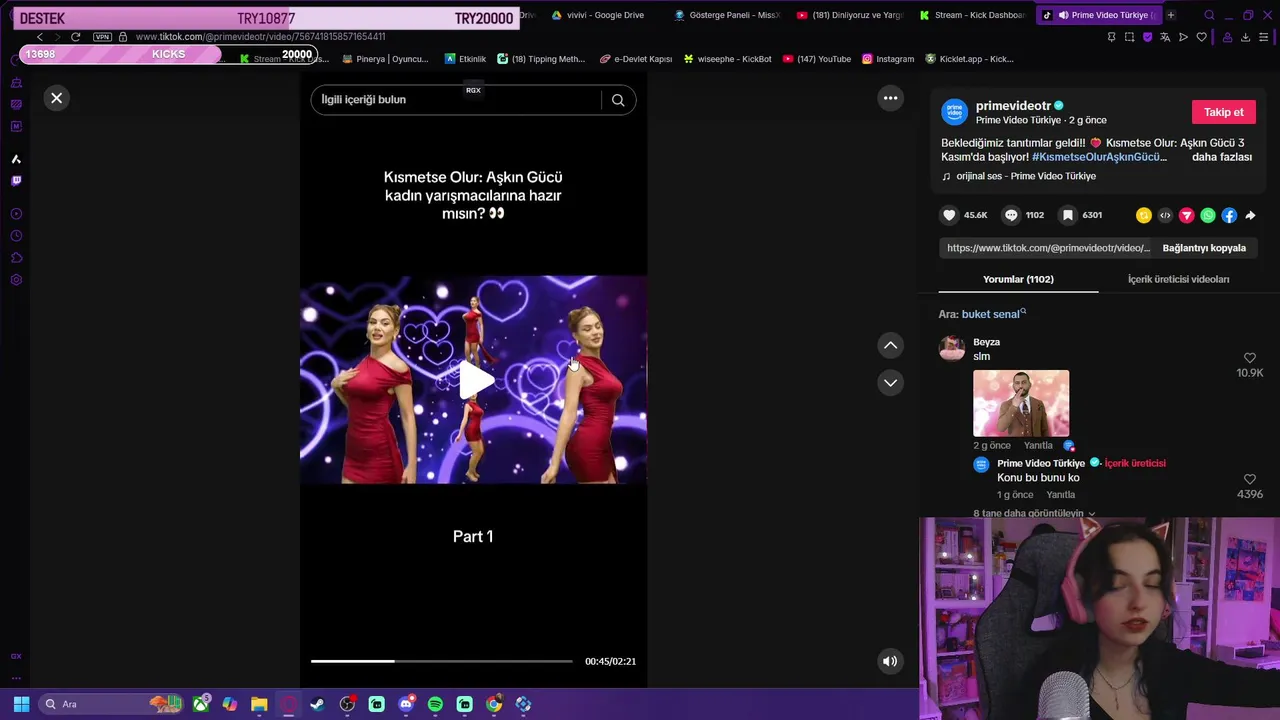Open wiseephe - KickBot bookmark
The image size is (1280, 720).
[x=727, y=59]
